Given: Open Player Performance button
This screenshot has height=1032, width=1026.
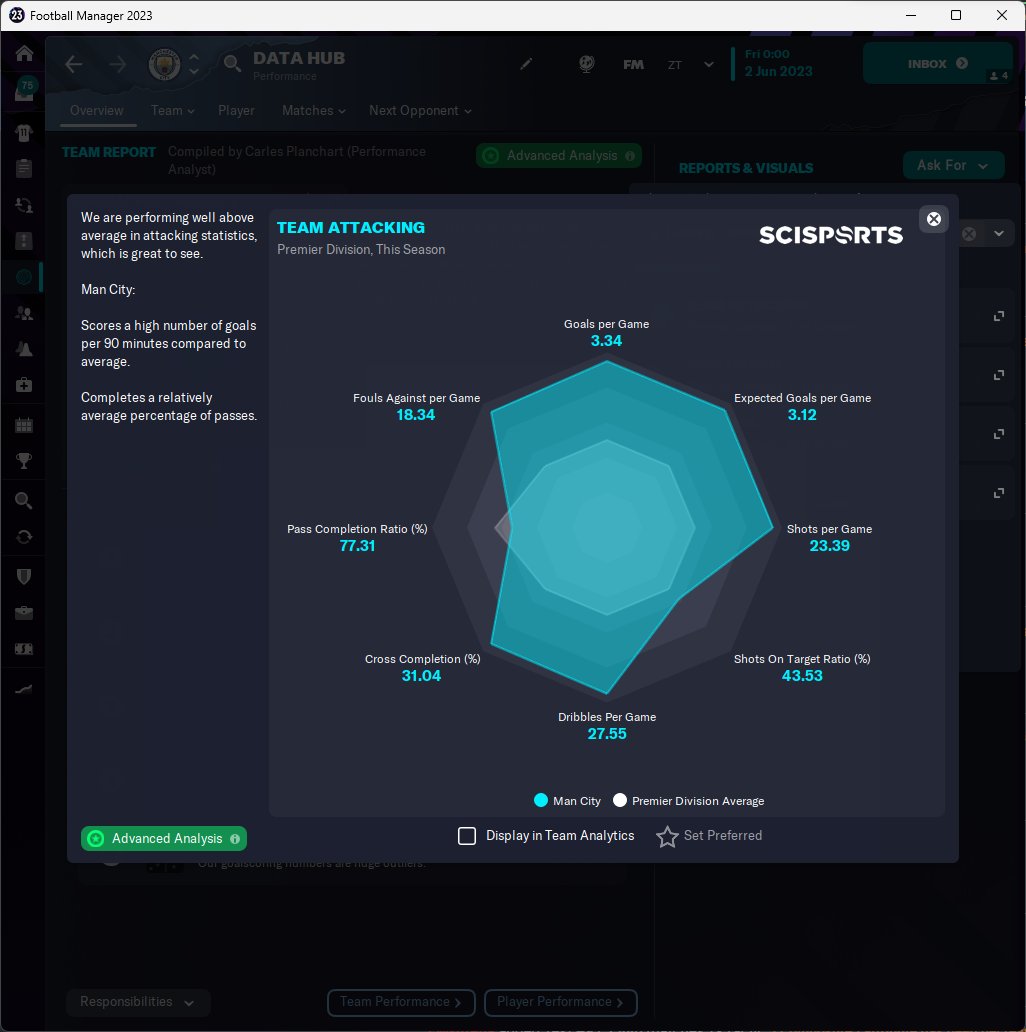Looking at the screenshot, I should point(561,1002).
